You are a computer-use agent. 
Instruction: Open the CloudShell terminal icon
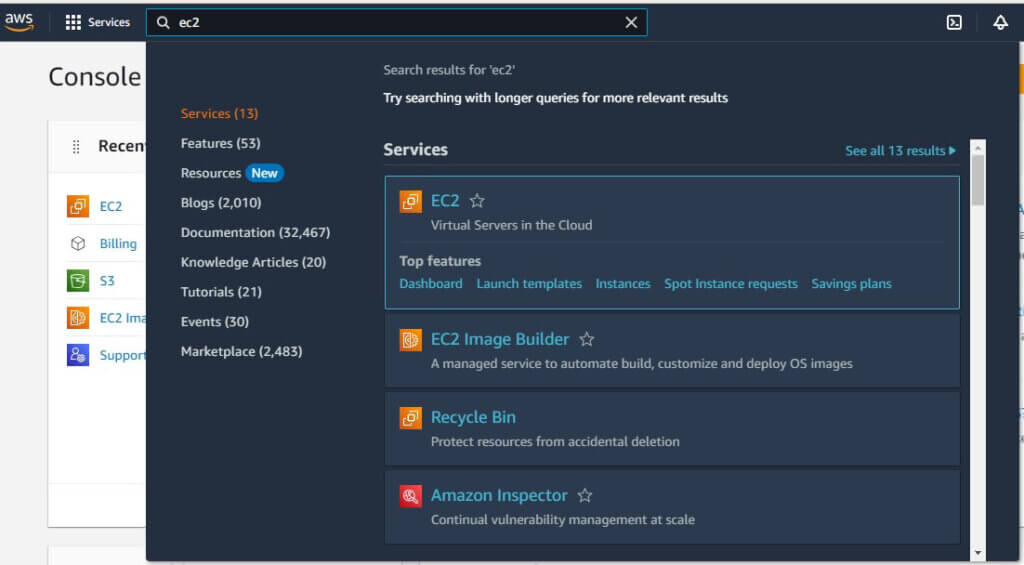tap(954, 22)
